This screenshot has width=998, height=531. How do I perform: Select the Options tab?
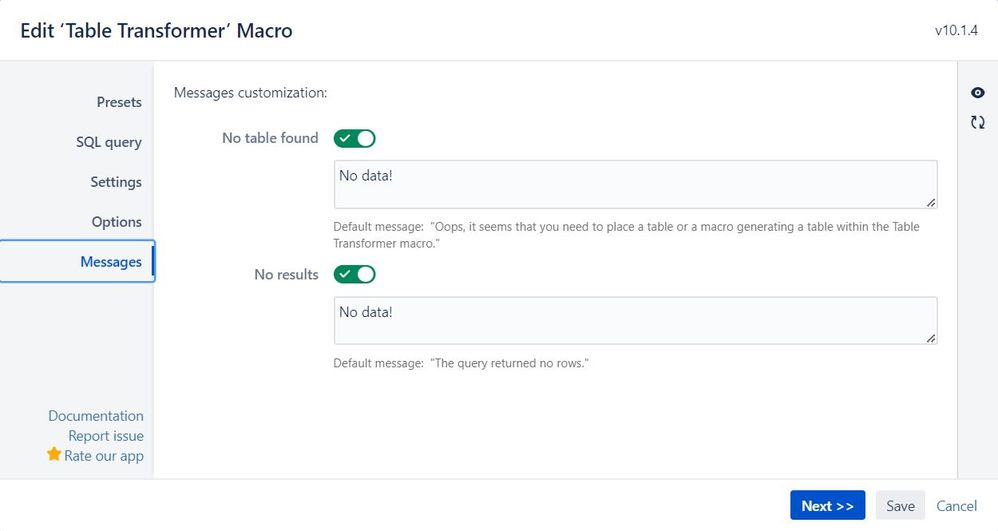116,222
